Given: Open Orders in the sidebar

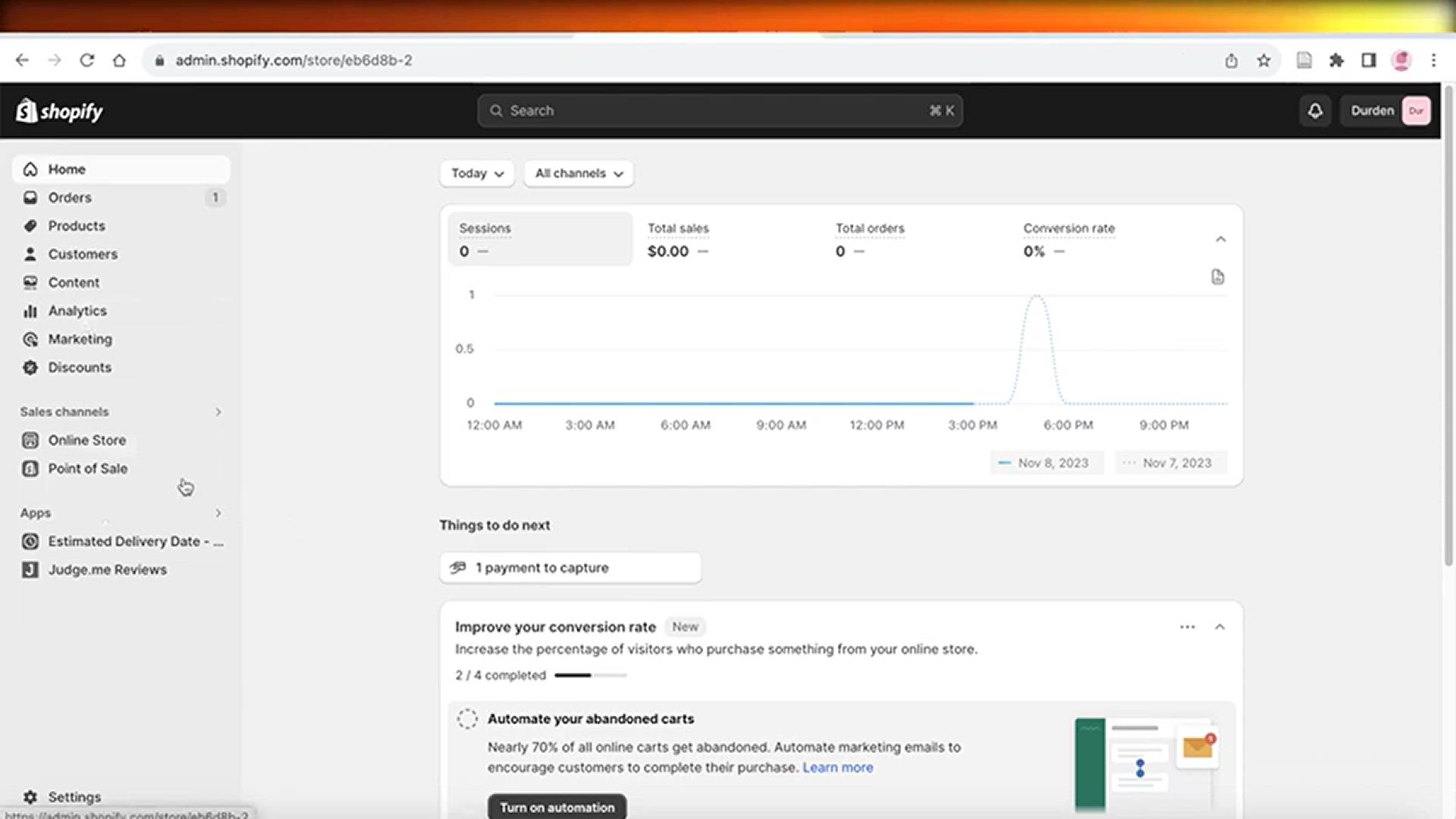Looking at the screenshot, I should 70,197.
